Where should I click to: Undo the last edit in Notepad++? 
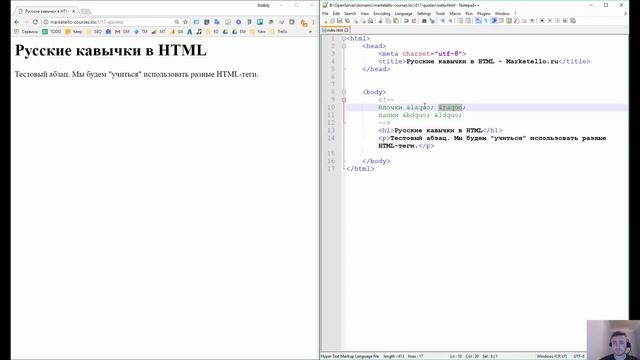[x=406, y=21]
